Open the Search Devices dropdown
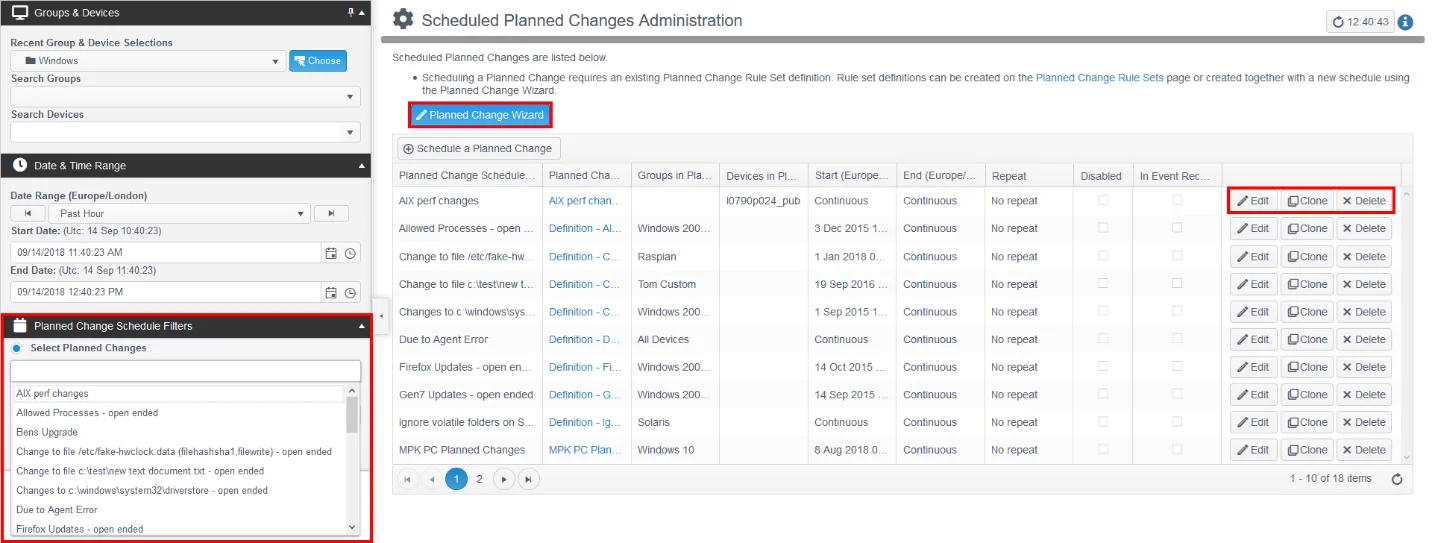This screenshot has height=543, width=1432. click(x=351, y=133)
